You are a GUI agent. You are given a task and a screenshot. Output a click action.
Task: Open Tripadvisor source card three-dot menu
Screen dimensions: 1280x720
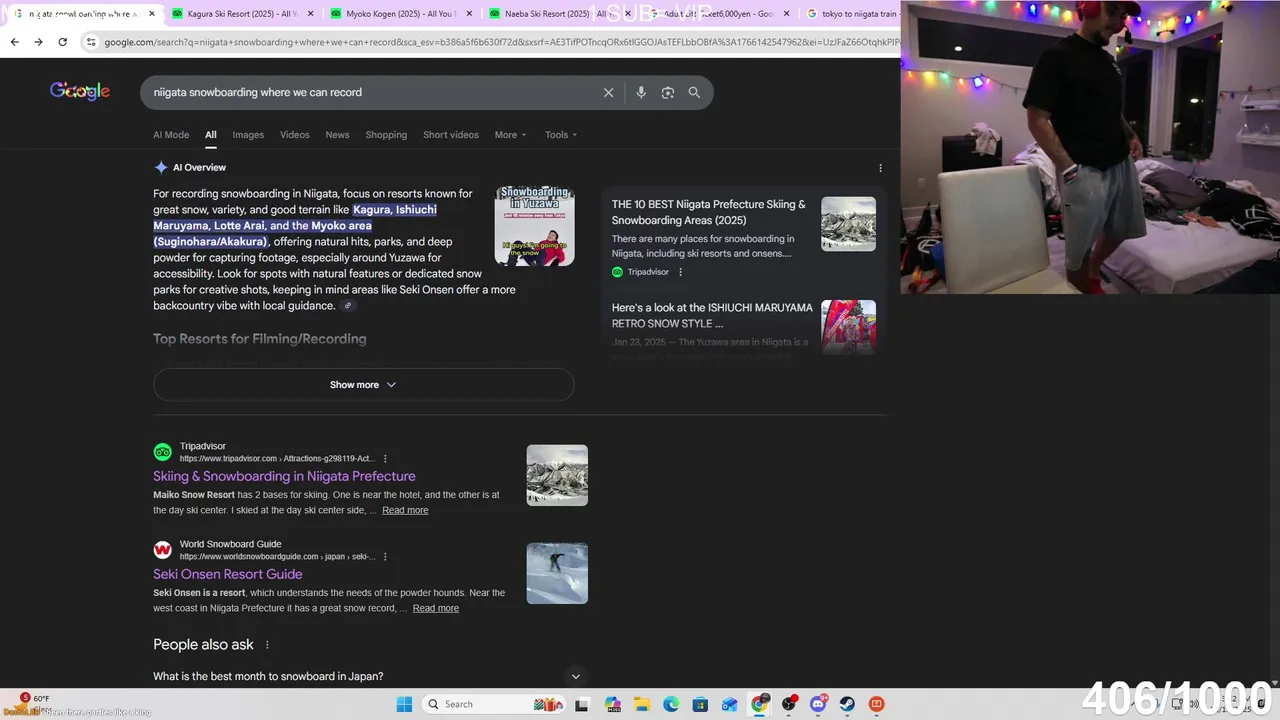pos(681,272)
